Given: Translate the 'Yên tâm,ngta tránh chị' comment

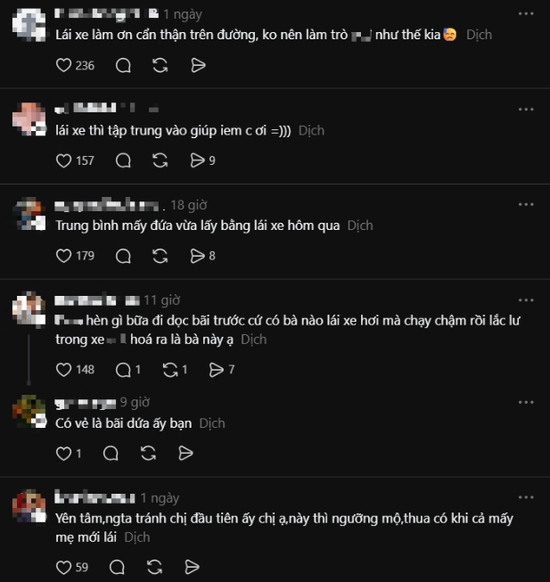Looking at the screenshot, I should coord(137,537).
